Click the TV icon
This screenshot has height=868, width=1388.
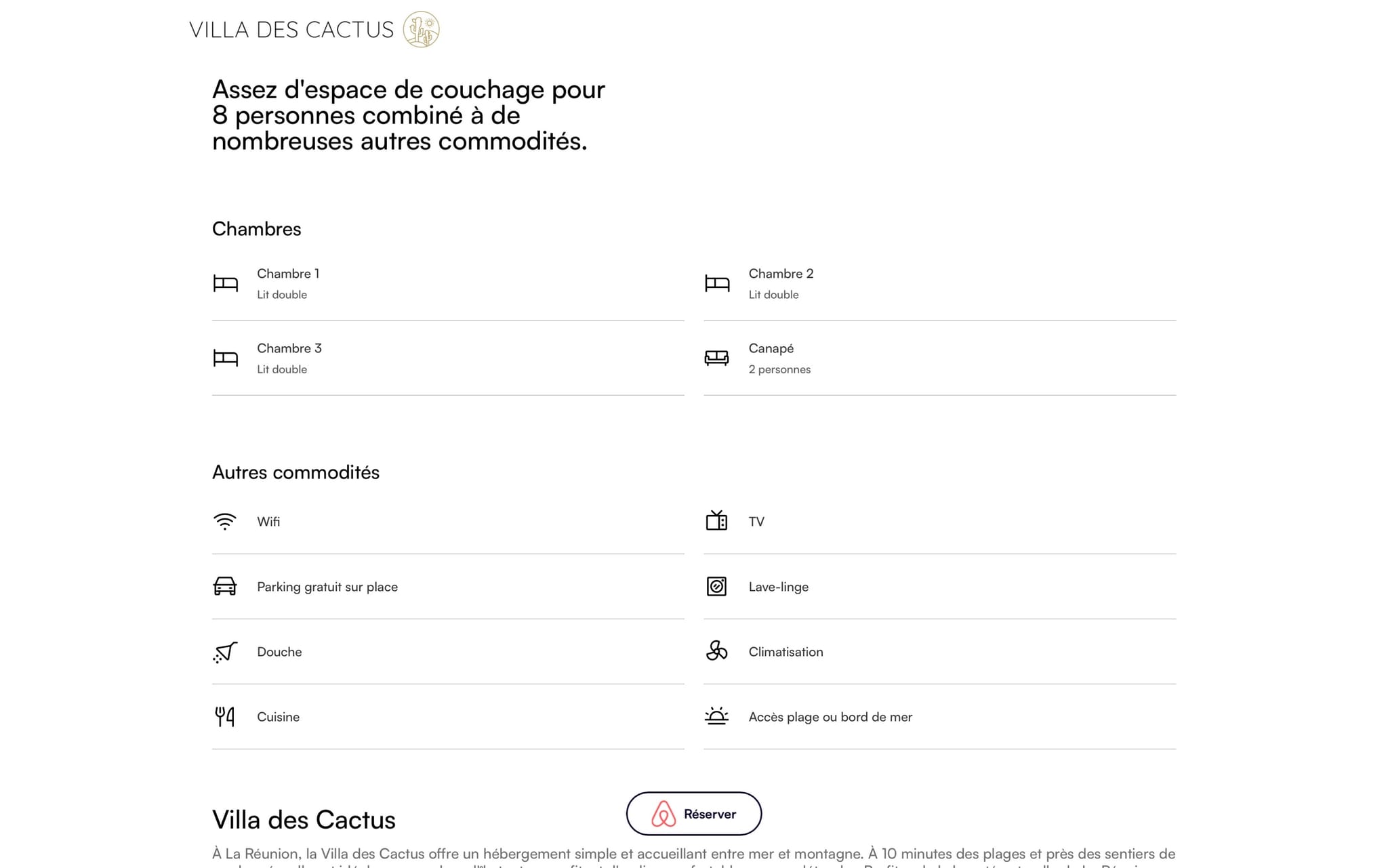716,520
